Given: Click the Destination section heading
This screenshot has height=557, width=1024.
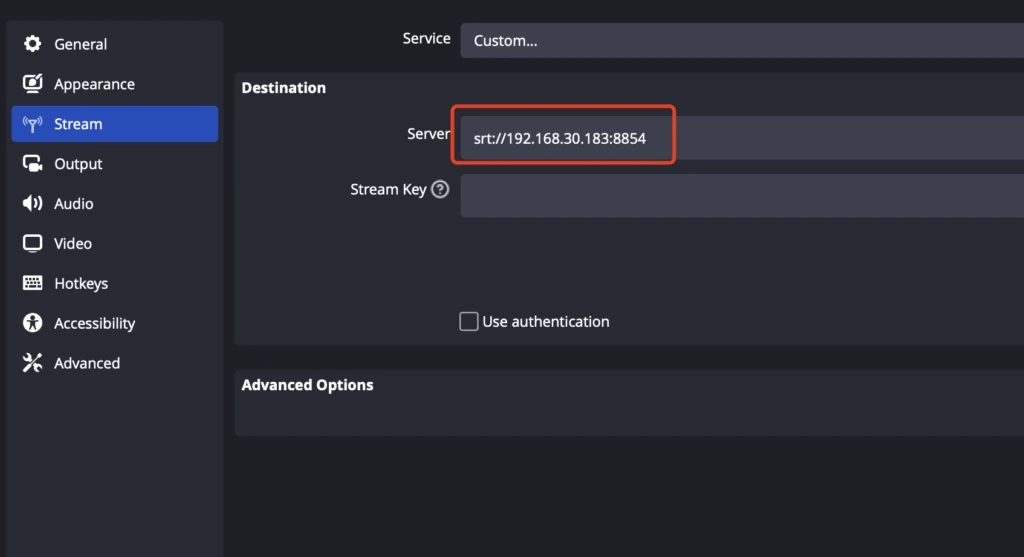Looking at the screenshot, I should tap(283, 88).
